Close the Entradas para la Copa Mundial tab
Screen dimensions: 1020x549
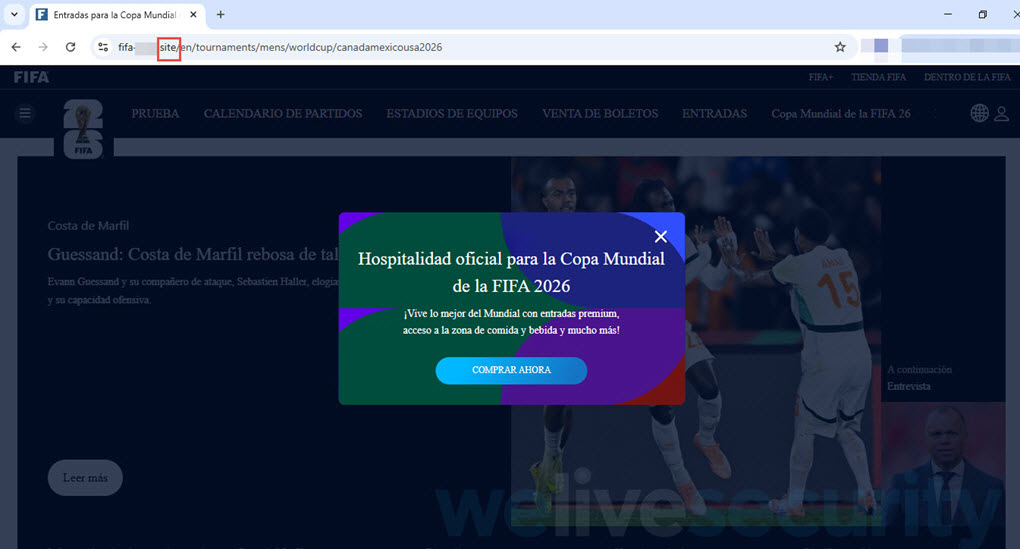click(193, 14)
